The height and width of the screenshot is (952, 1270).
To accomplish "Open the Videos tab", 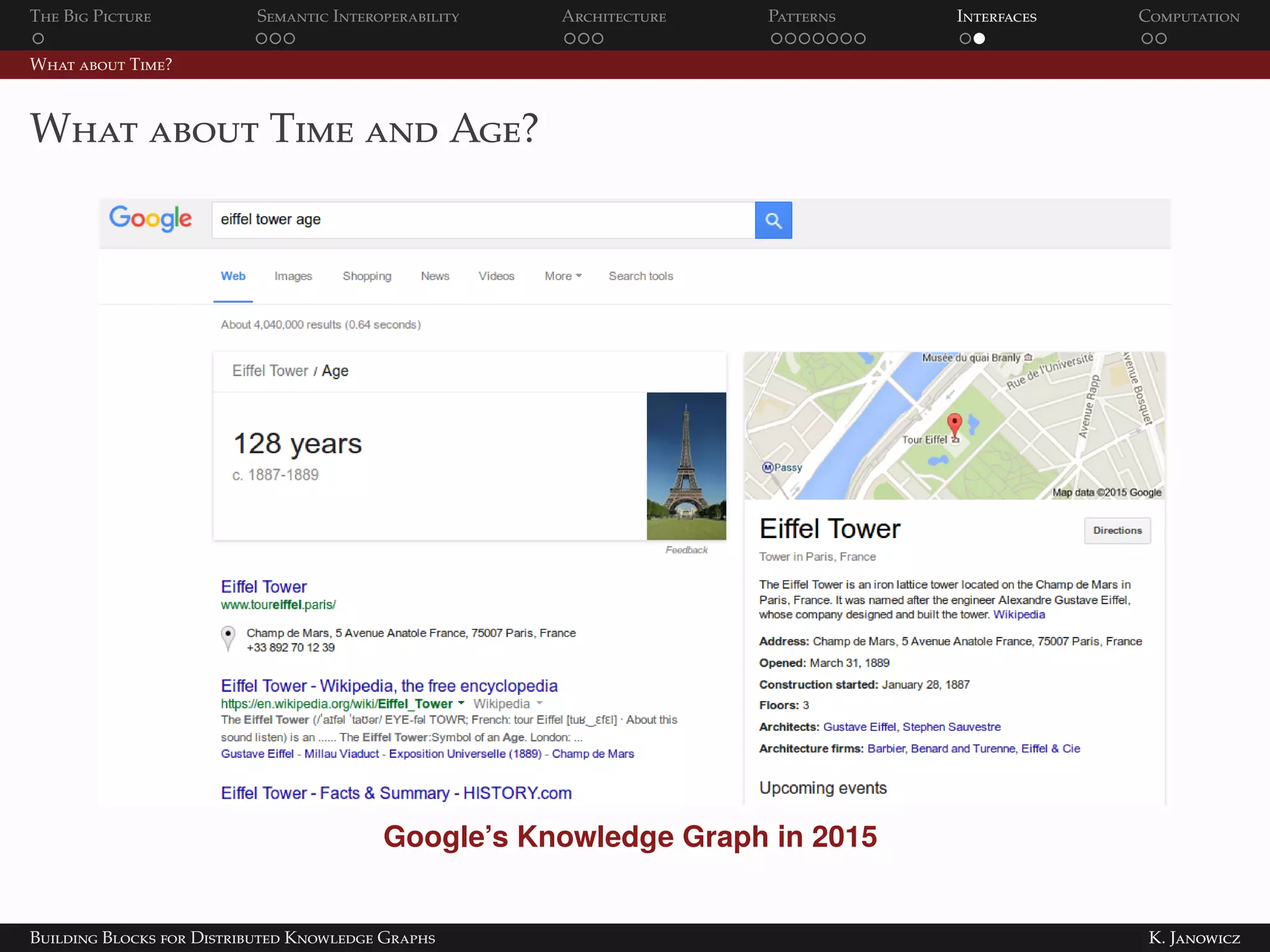I will [x=497, y=276].
